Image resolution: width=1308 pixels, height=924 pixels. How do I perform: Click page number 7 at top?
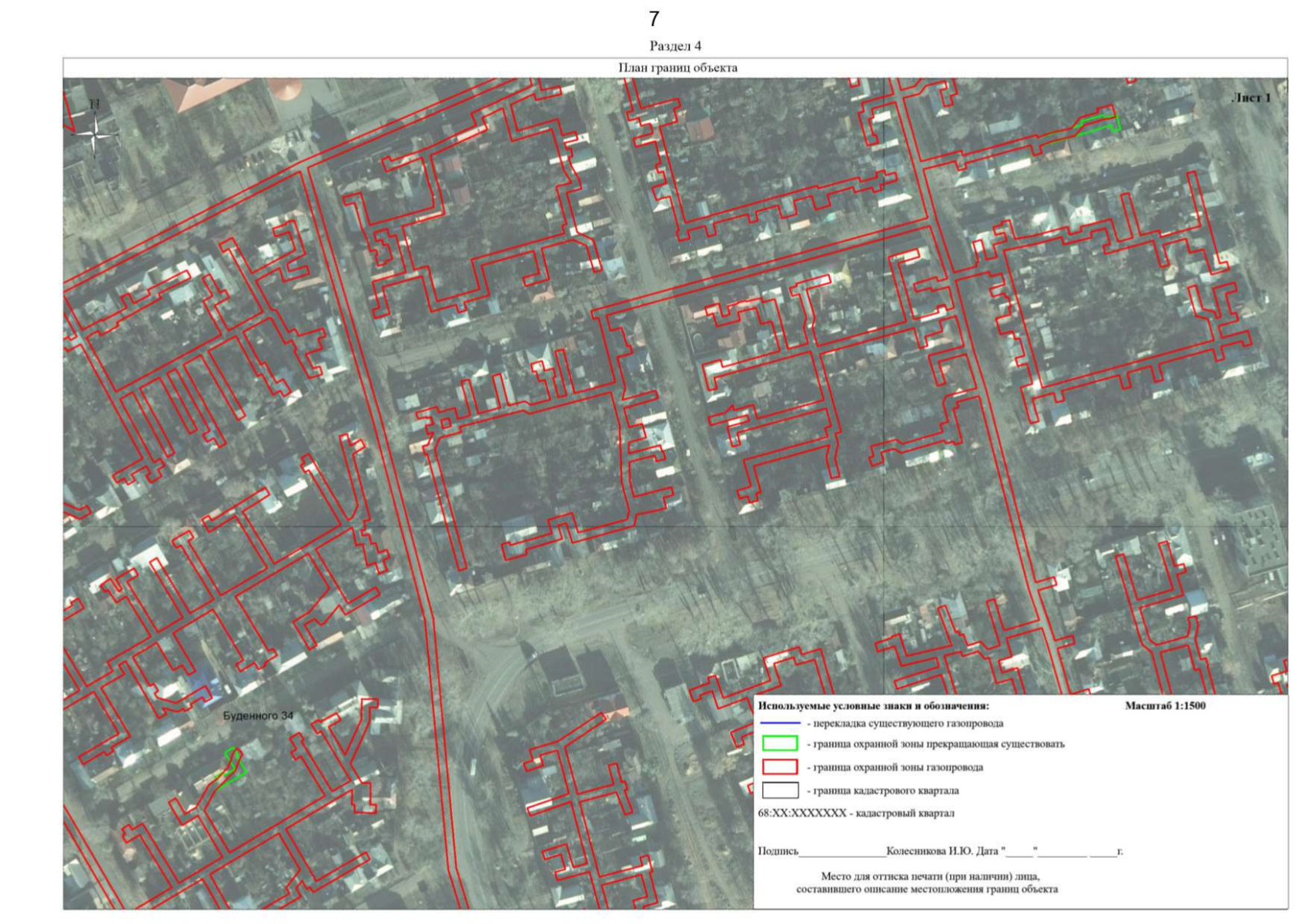[x=654, y=19]
